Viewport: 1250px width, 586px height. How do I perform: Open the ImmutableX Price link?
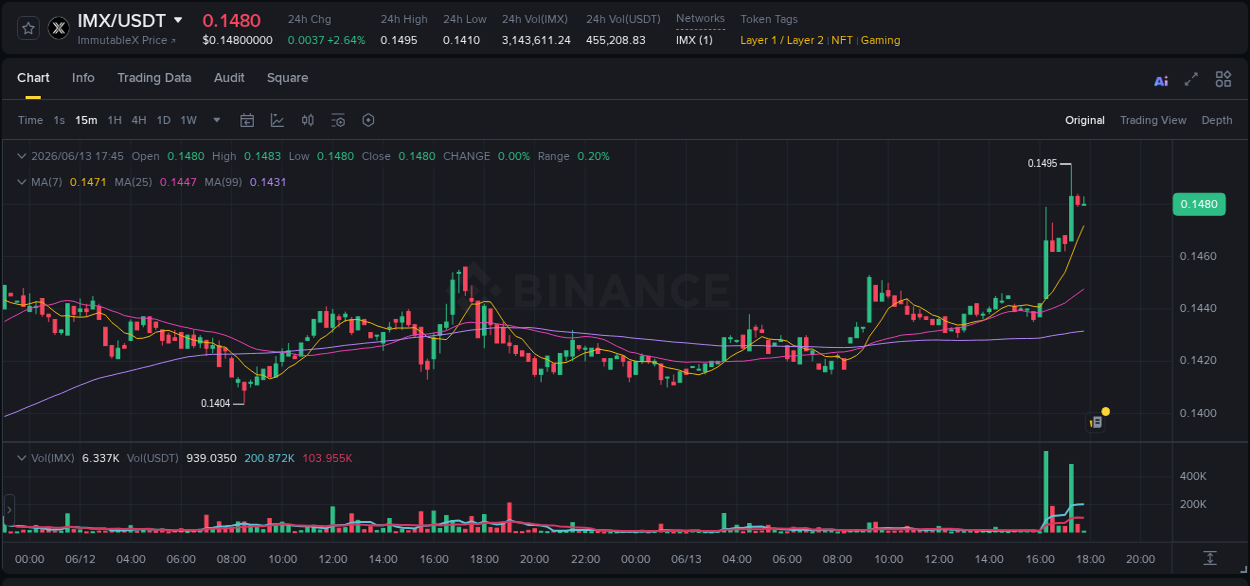(x=127, y=40)
